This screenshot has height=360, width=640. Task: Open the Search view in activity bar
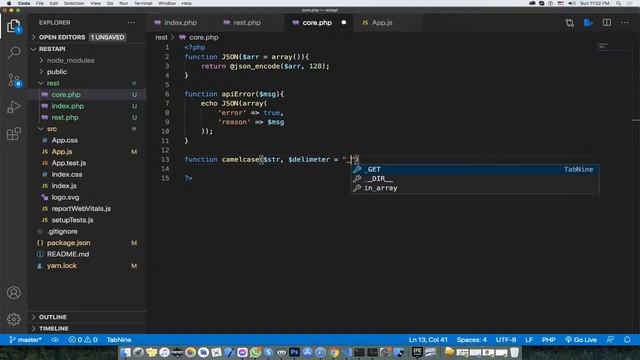pyautogui.click(x=14, y=53)
